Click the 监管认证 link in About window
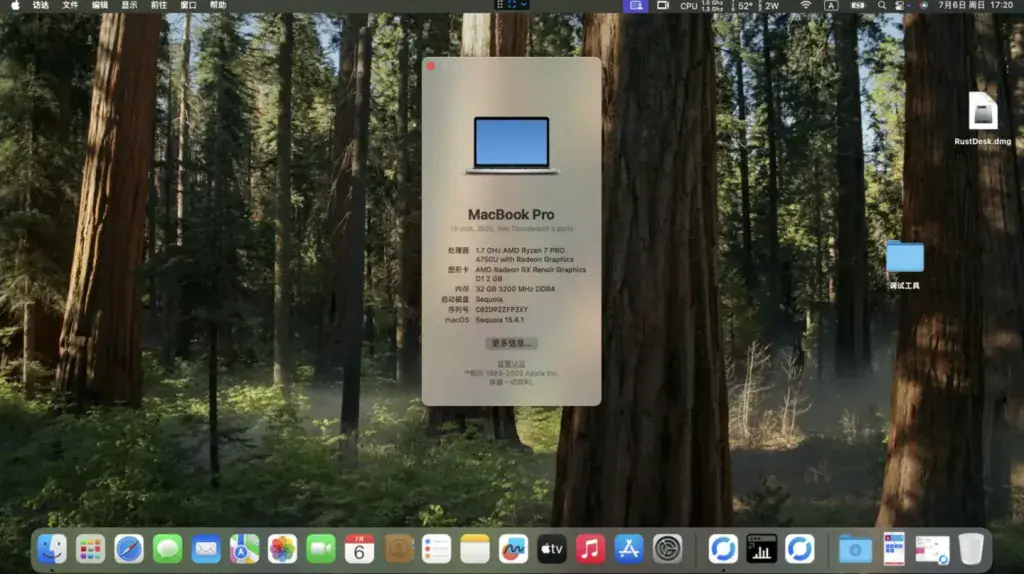 point(511,364)
